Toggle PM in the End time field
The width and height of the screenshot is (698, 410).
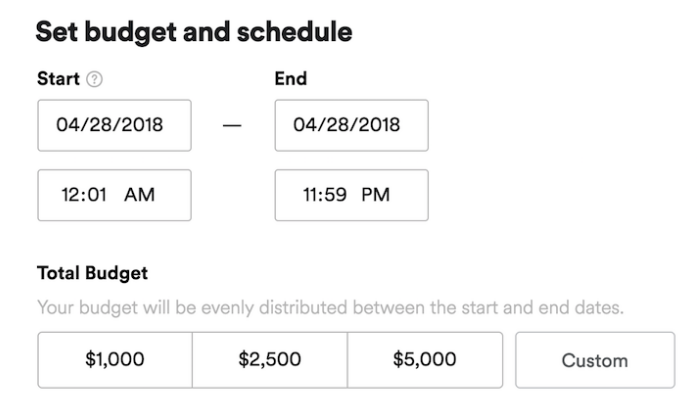point(375,195)
